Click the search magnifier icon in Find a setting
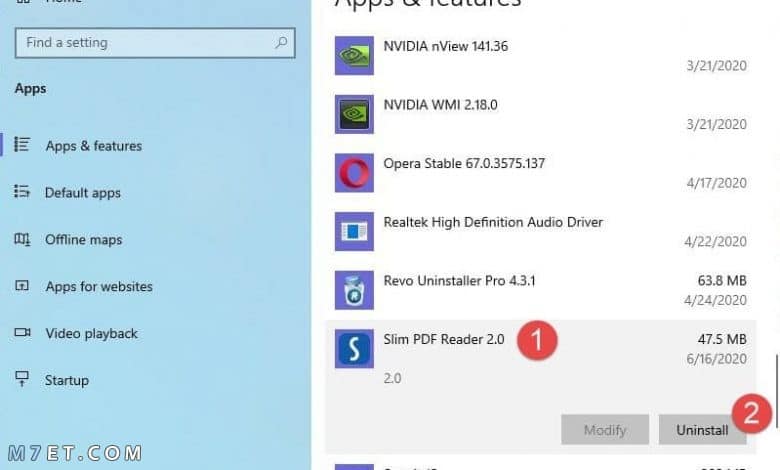 [x=282, y=43]
